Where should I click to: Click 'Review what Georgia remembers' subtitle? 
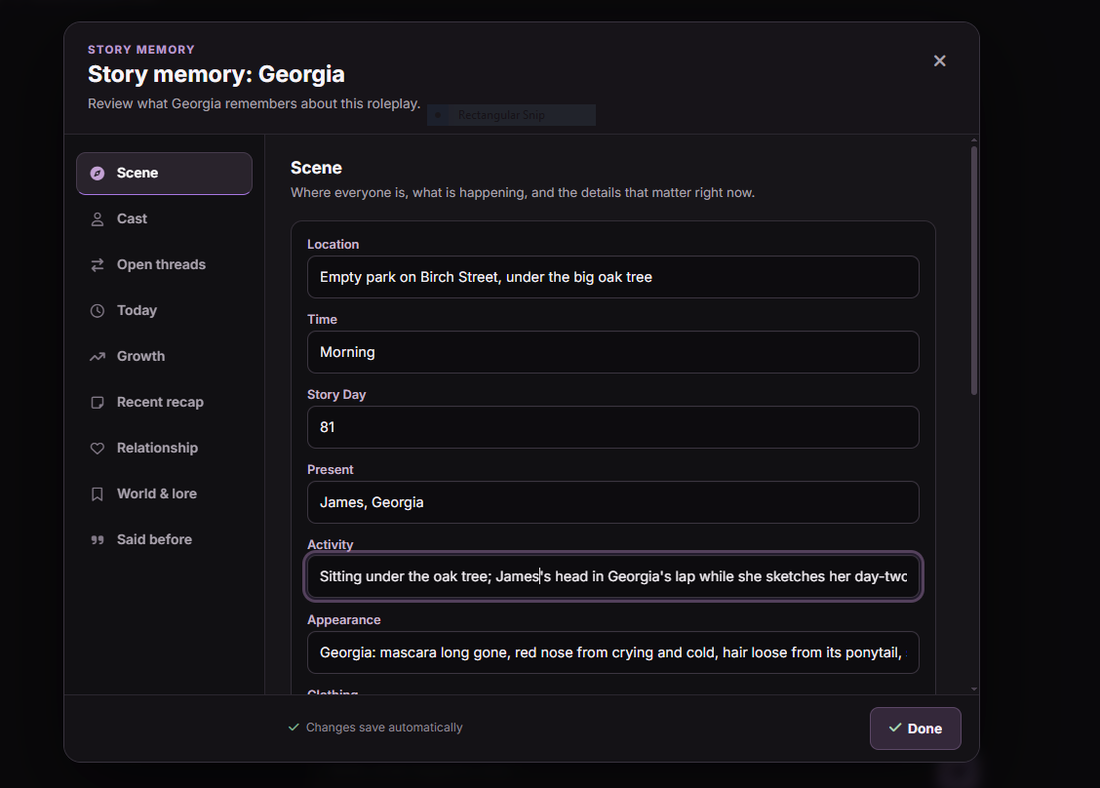(254, 104)
